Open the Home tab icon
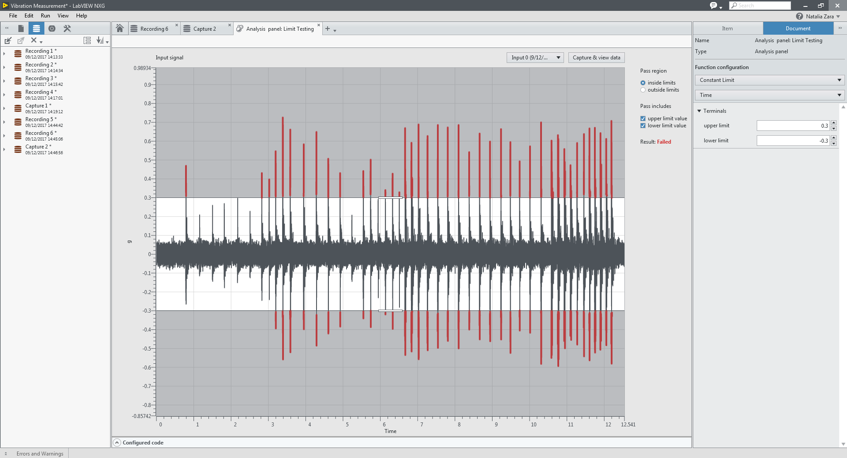847x458 pixels. coord(120,29)
